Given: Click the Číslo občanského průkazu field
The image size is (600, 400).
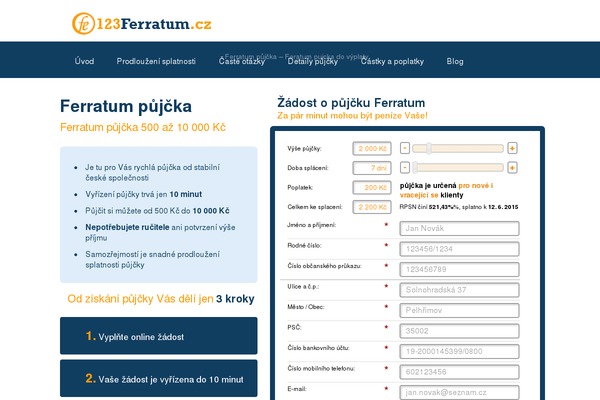Looking at the screenshot, I should click(x=459, y=269).
